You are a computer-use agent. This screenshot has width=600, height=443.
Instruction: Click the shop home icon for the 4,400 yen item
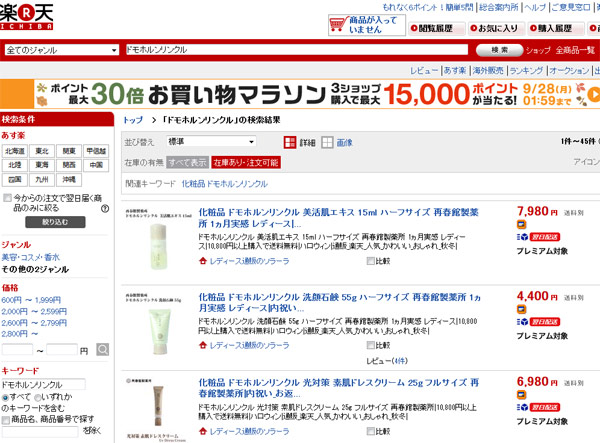(x=203, y=345)
